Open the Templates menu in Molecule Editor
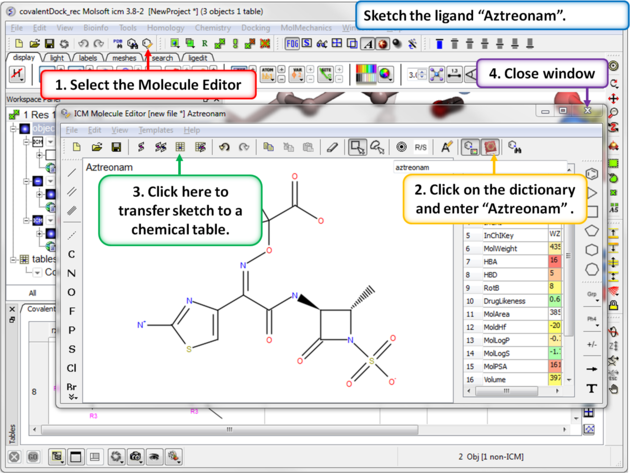Viewport: 630px width, 473px height. (x=155, y=130)
